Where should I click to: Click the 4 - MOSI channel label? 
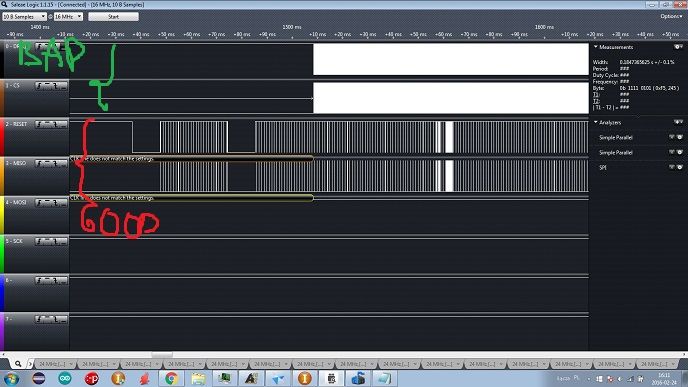click(x=16, y=202)
